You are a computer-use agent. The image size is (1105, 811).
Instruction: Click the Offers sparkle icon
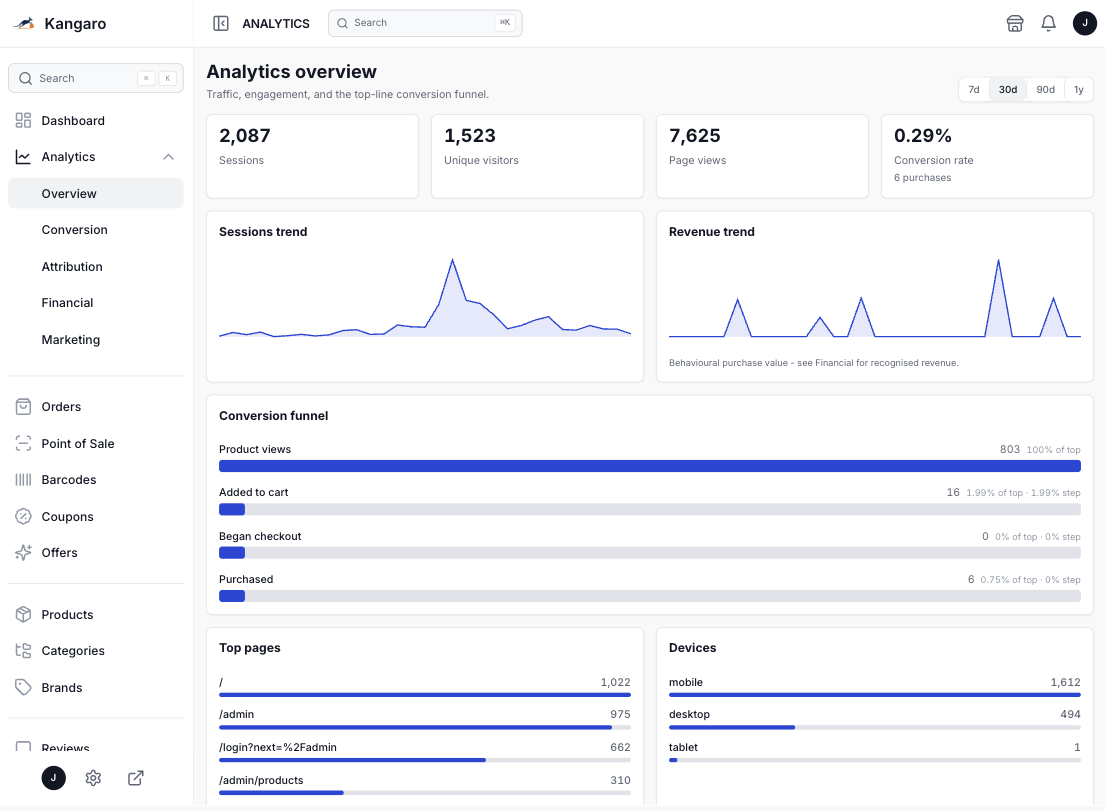pos(23,552)
